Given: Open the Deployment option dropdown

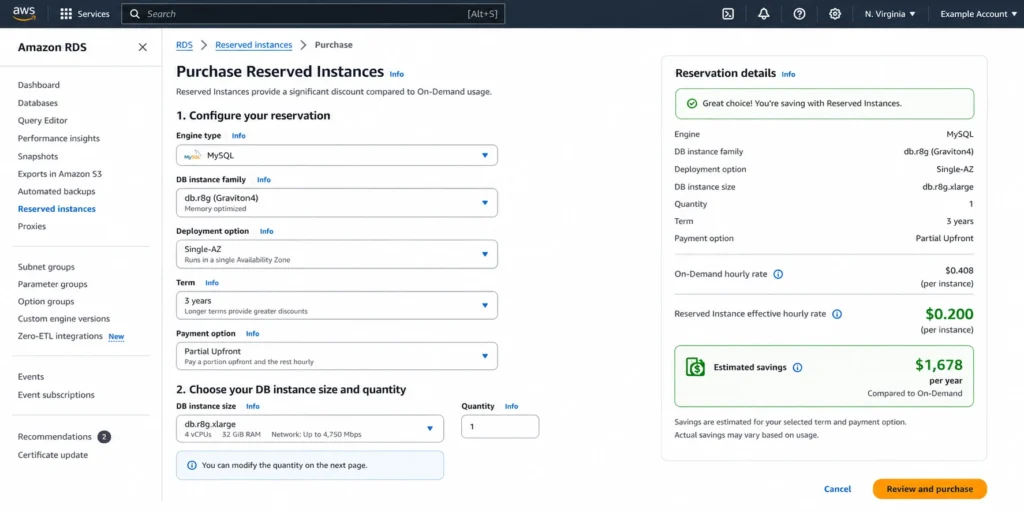Looking at the screenshot, I should [337, 254].
